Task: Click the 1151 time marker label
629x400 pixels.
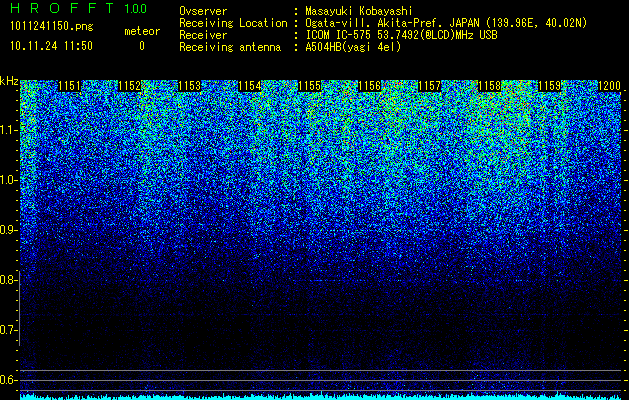Action: point(69,86)
